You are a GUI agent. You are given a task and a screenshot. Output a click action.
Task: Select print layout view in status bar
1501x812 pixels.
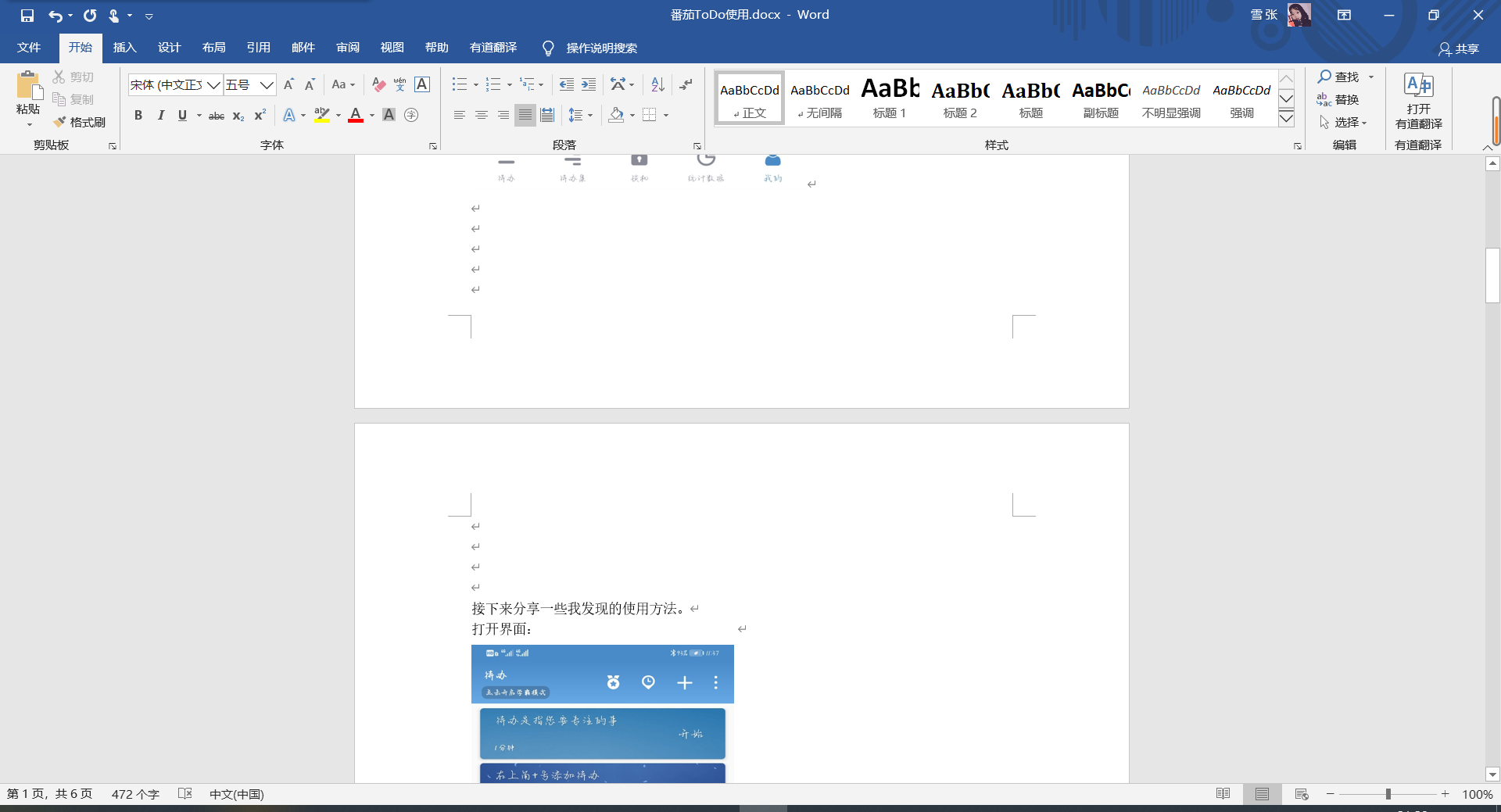tap(1263, 793)
